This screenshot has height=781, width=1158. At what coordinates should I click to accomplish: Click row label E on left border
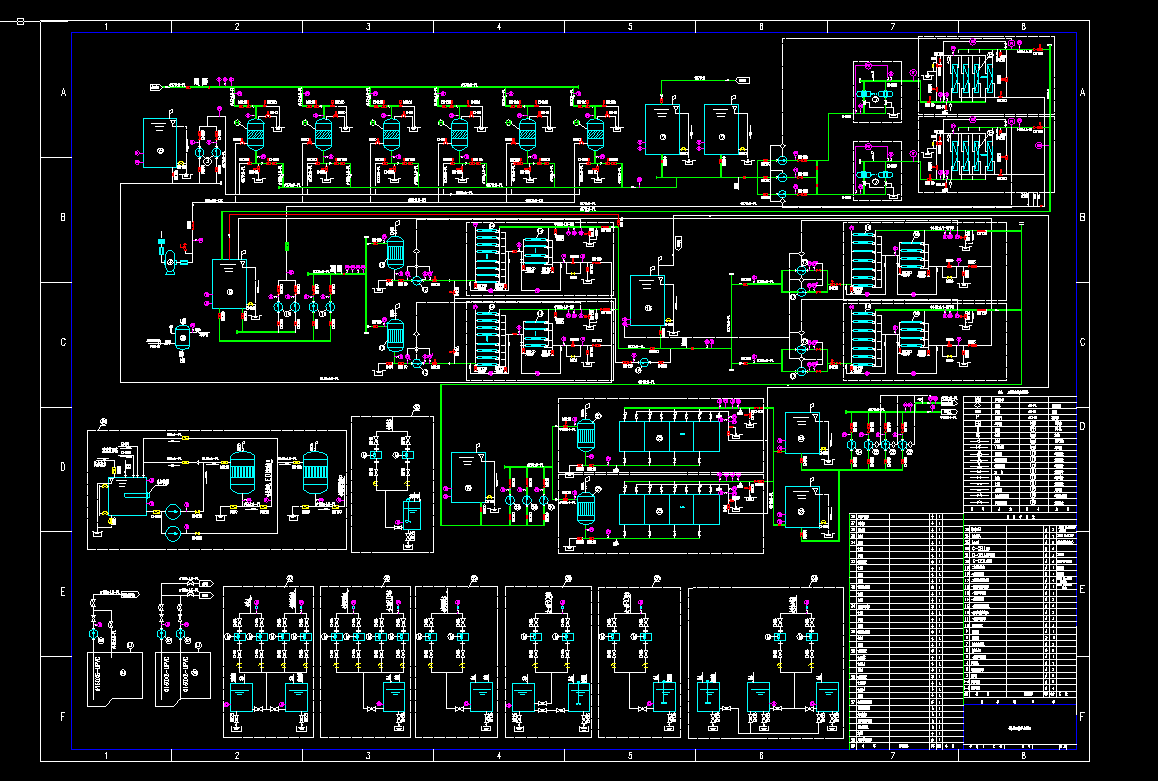point(63,591)
